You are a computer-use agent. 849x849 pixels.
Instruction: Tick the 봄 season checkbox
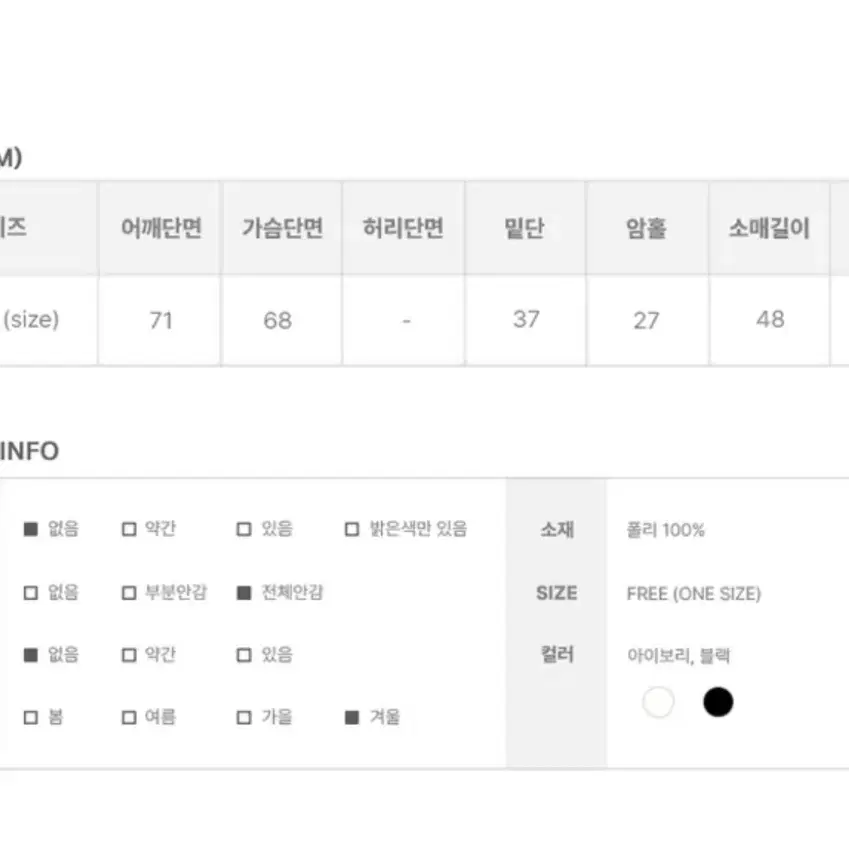tap(31, 717)
